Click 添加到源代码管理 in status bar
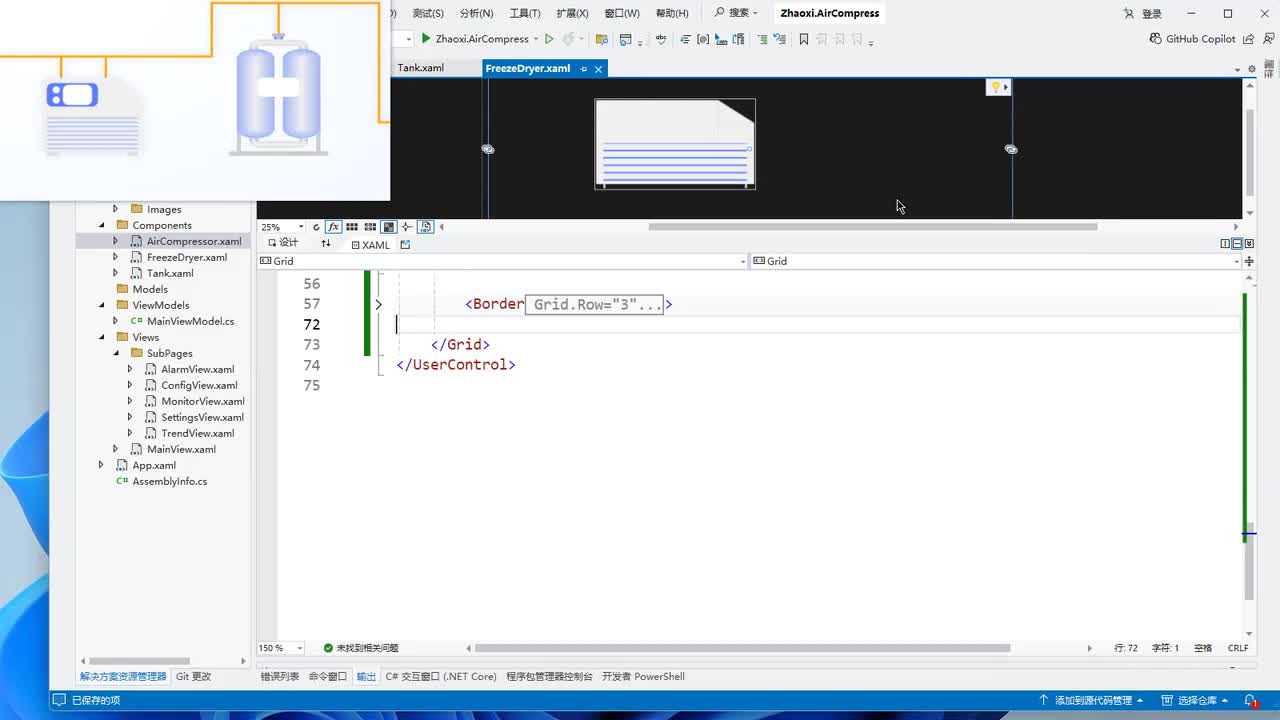This screenshot has height=720, width=1280. click(1091, 700)
